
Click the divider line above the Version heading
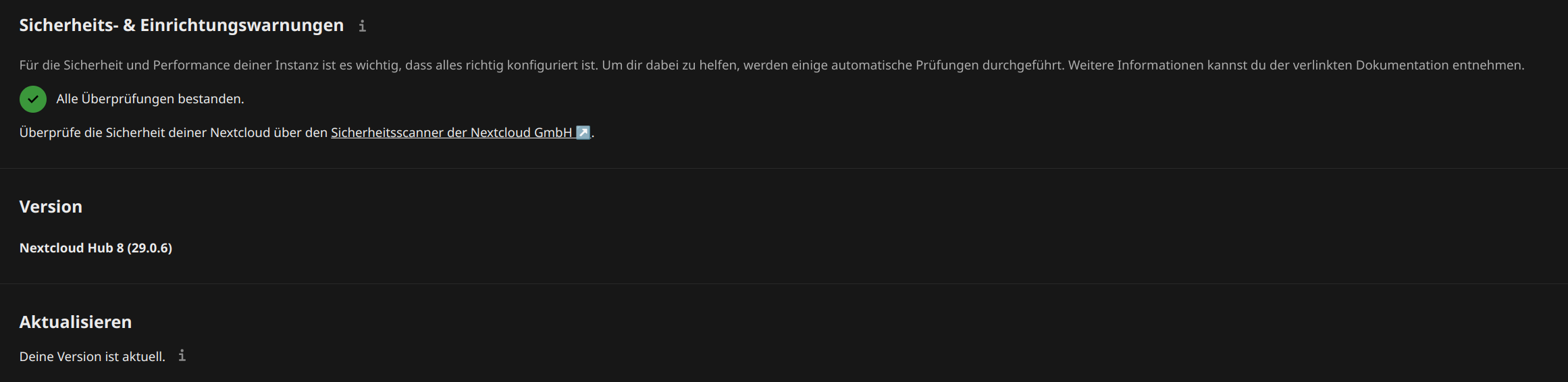click(784, 168)
